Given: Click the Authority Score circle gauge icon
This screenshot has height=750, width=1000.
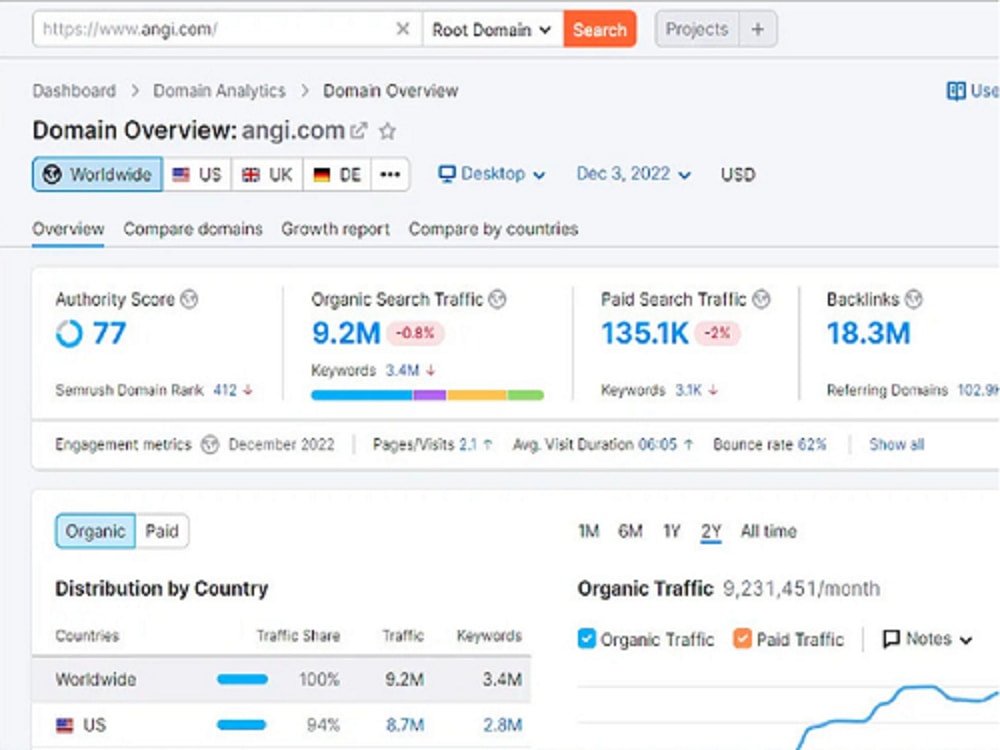Looking at the screenshot, I should [x=69, y=333].
